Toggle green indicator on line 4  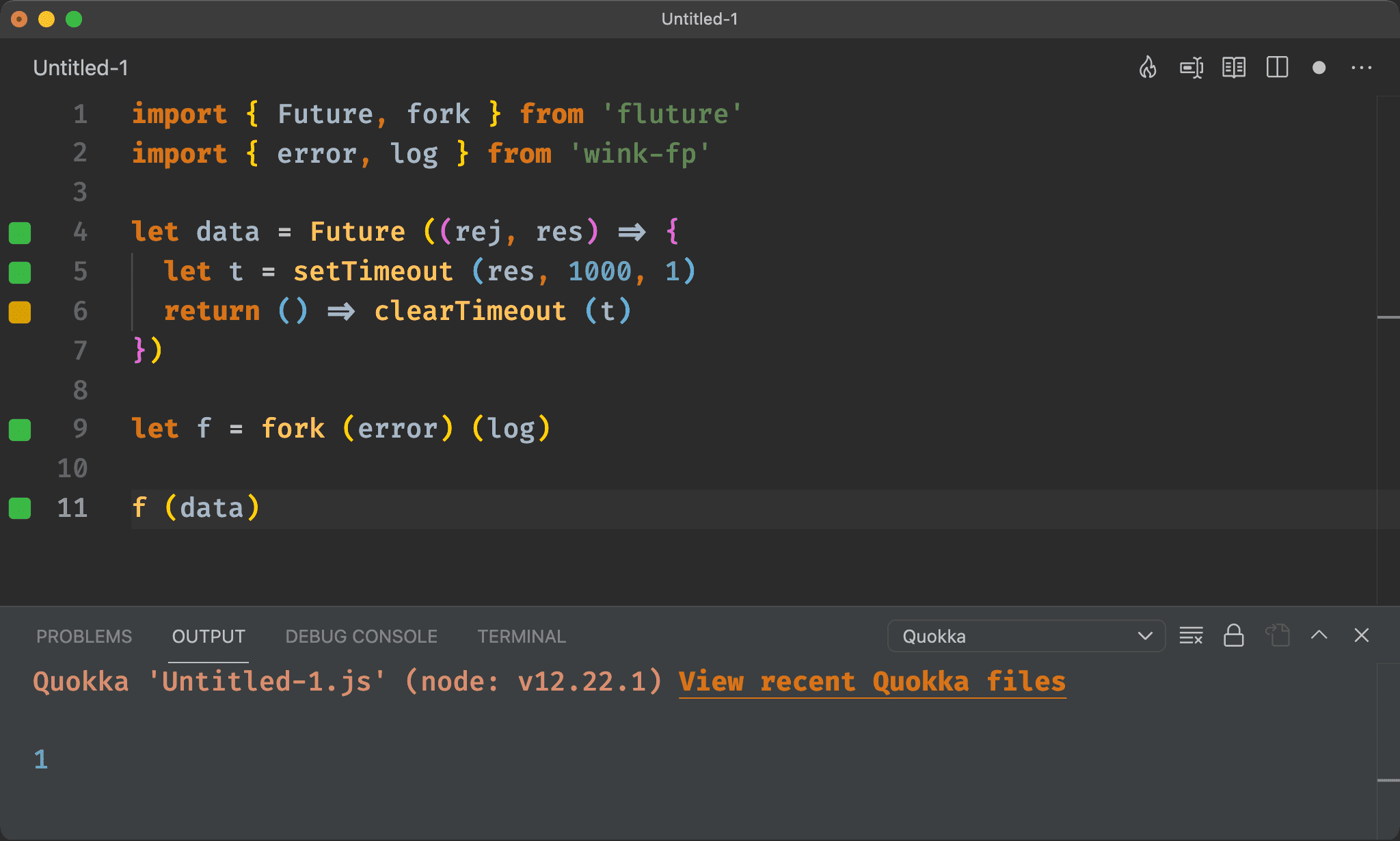(x=21, y=232)
